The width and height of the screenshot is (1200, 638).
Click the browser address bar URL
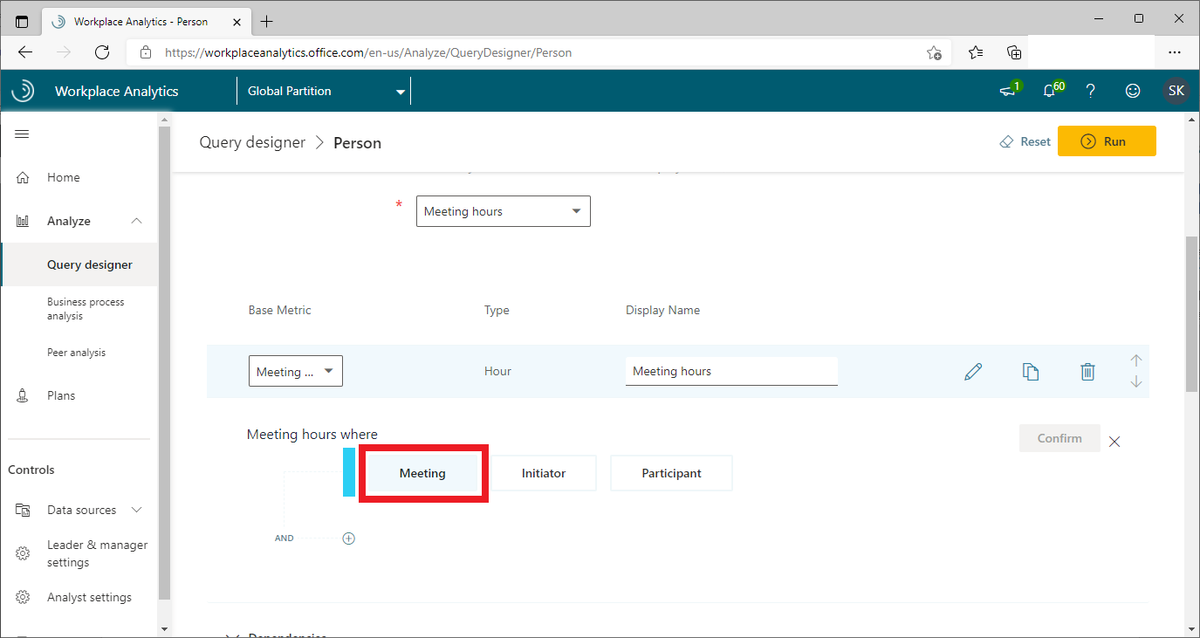click(368, 52)
